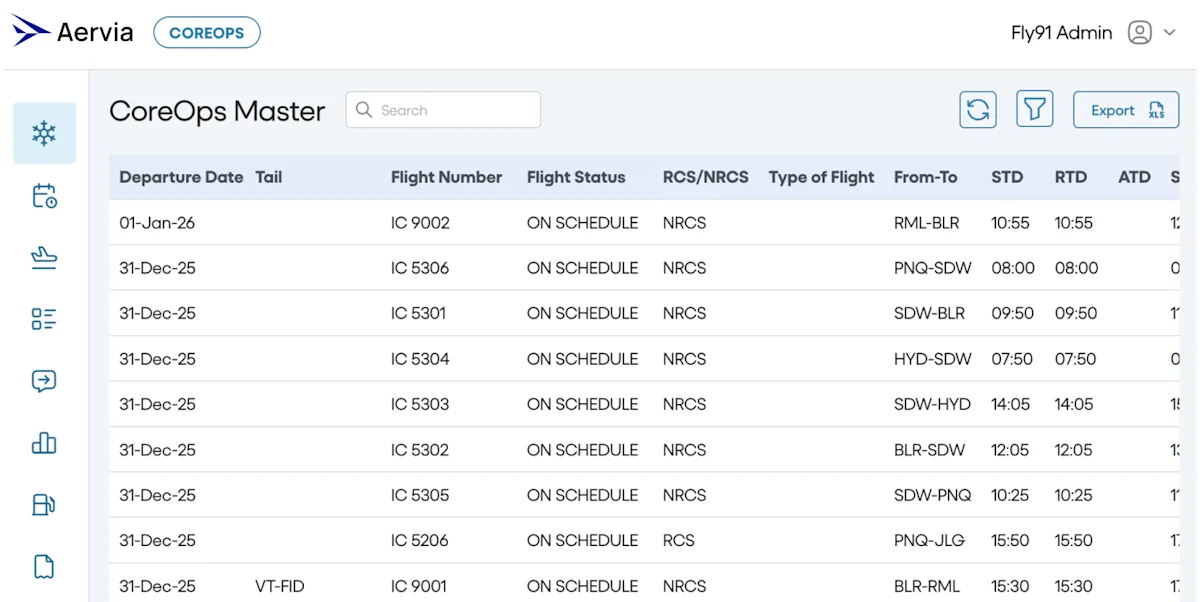Select flight number IC 5306
1200x602 pixels.
point(420,268)
